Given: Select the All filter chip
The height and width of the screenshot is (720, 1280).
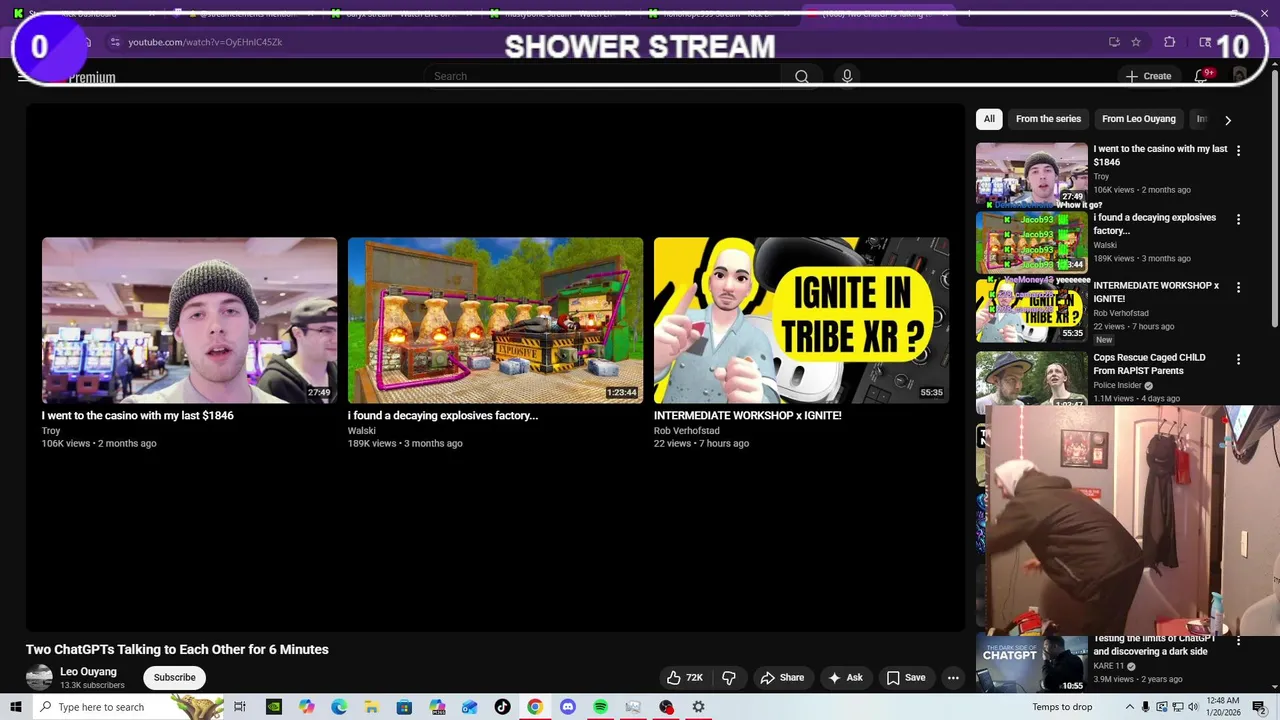Looking at the screenshot, I should (989, 119).
